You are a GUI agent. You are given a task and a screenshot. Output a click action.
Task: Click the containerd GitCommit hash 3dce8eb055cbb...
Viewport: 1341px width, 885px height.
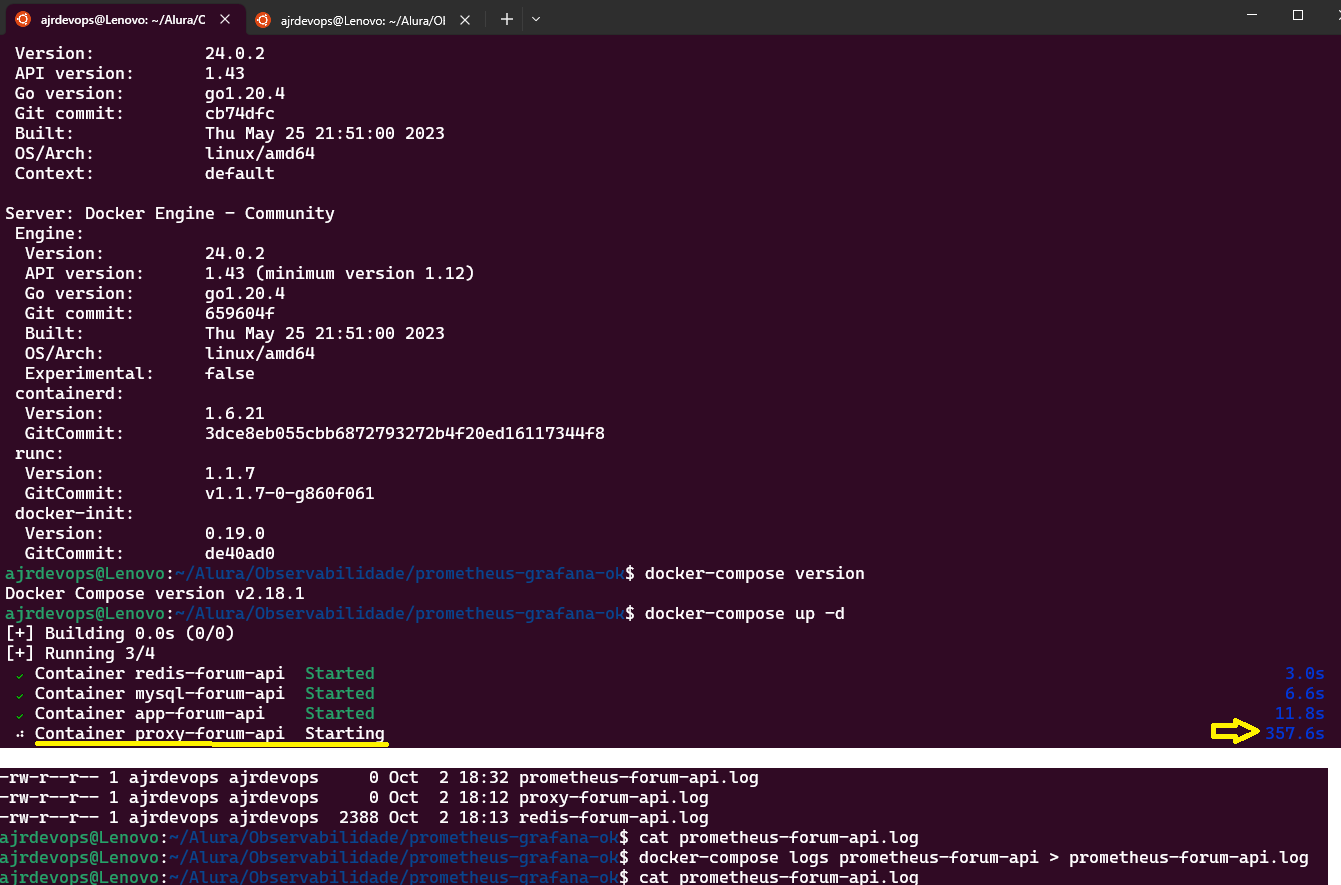[x=405, y=433]
